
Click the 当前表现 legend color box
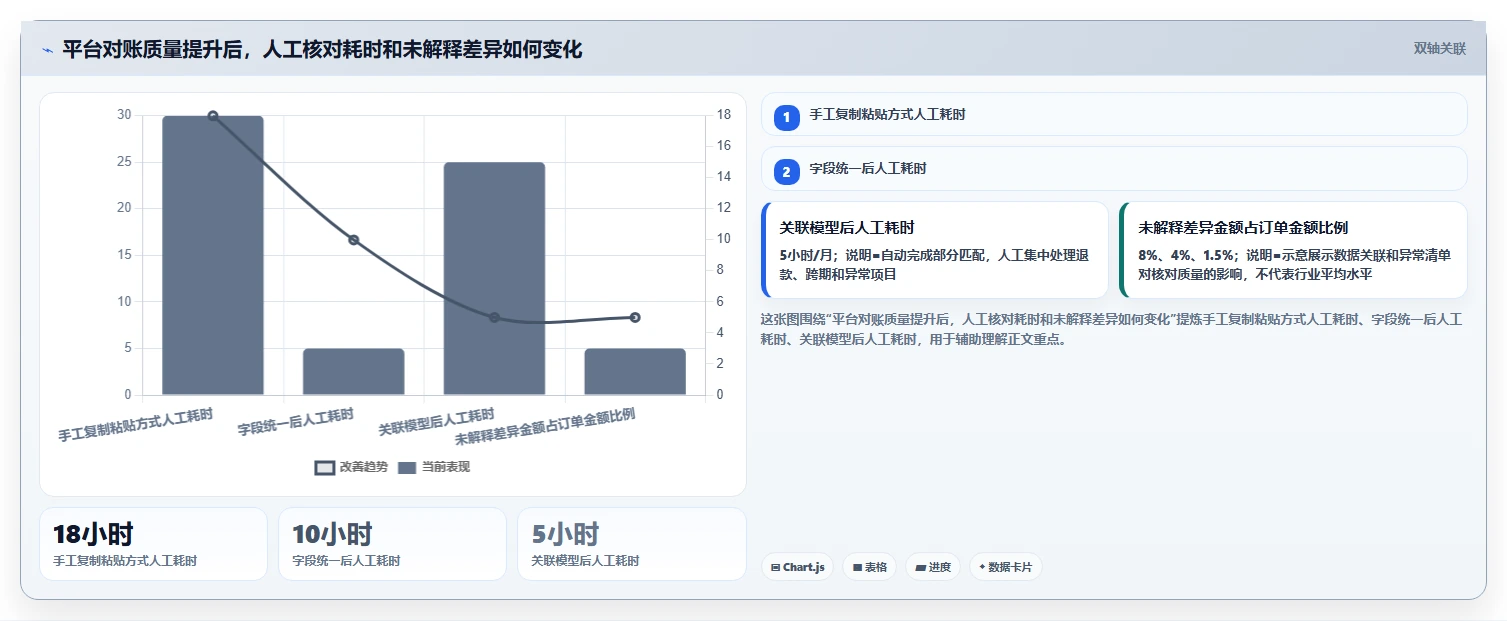coord(407,467)
